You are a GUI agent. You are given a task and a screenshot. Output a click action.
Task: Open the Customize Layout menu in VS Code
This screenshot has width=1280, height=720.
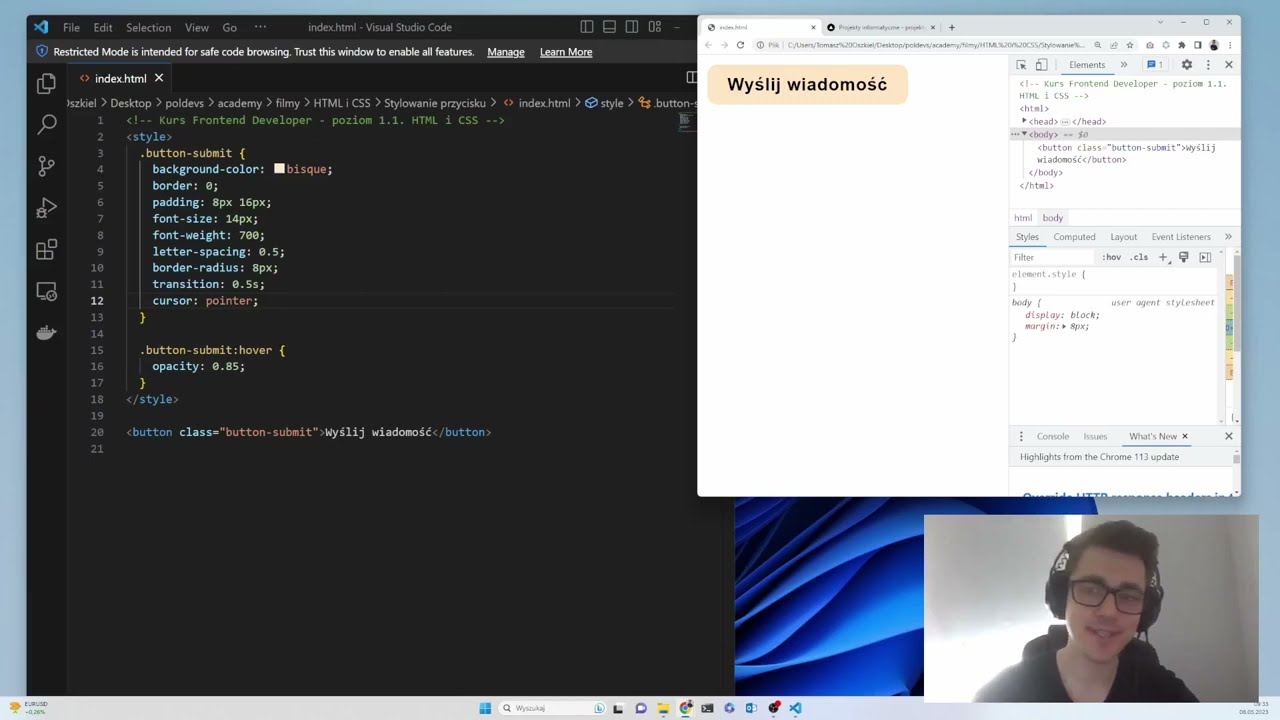coord(655,27)
